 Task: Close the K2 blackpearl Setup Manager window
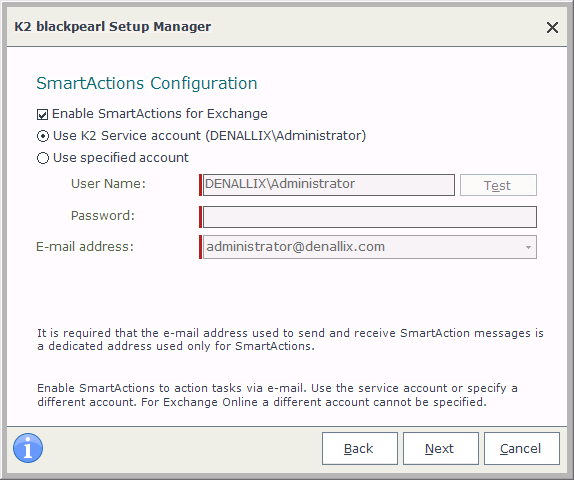pyautogui.click(x=552, y=27)
